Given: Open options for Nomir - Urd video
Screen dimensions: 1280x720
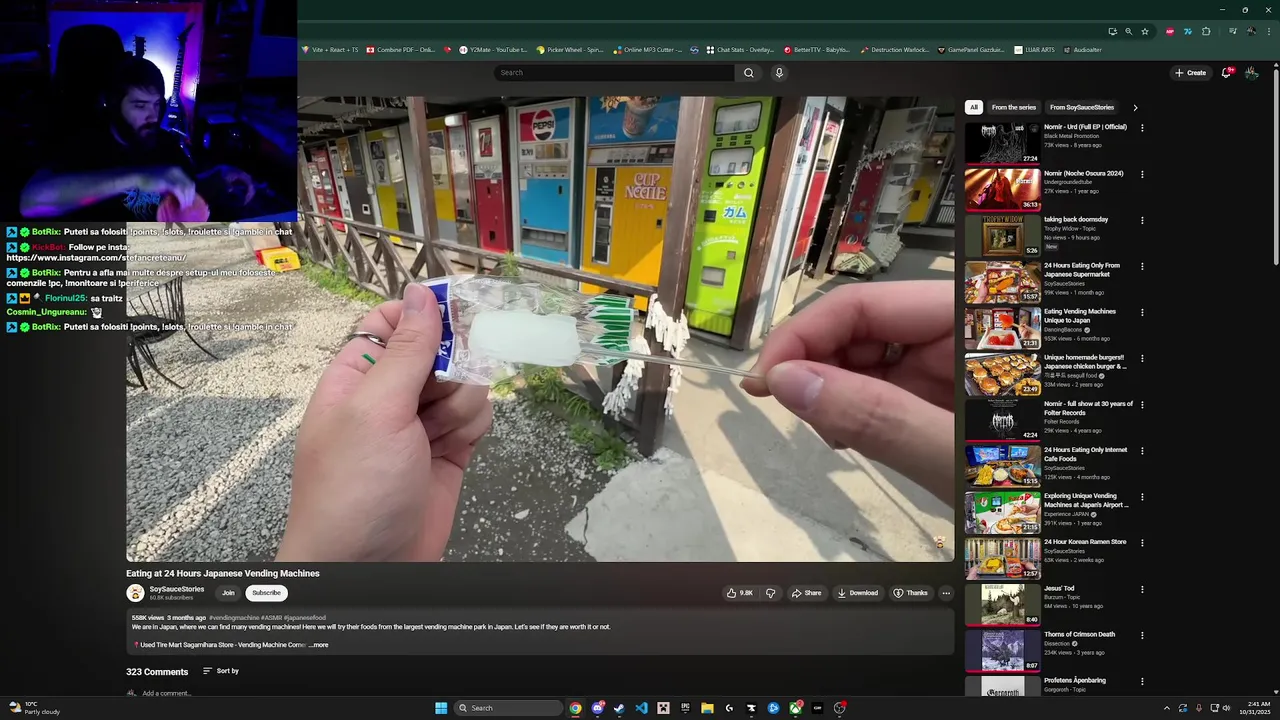Looking at the screenshot, I should [x=1142, y=128].
